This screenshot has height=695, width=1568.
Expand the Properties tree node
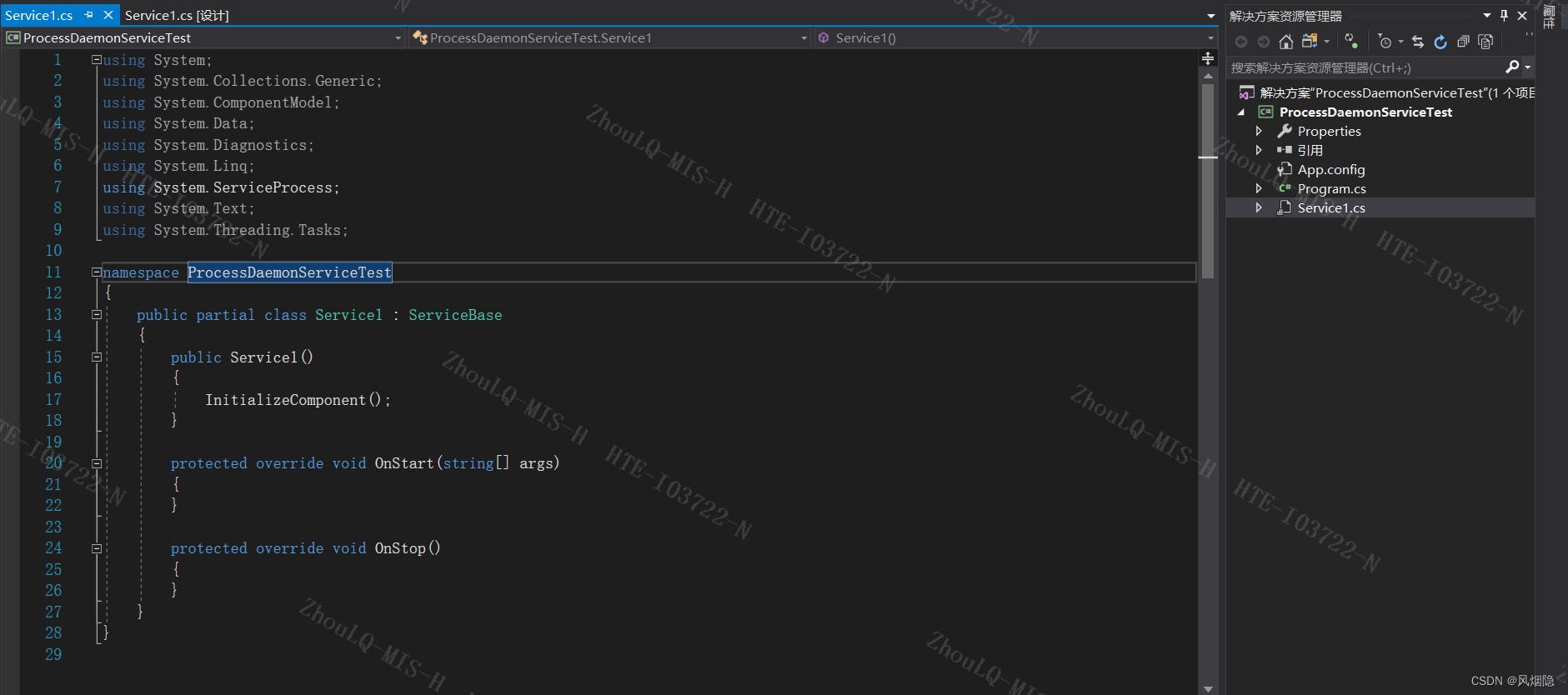[1259, 131]
